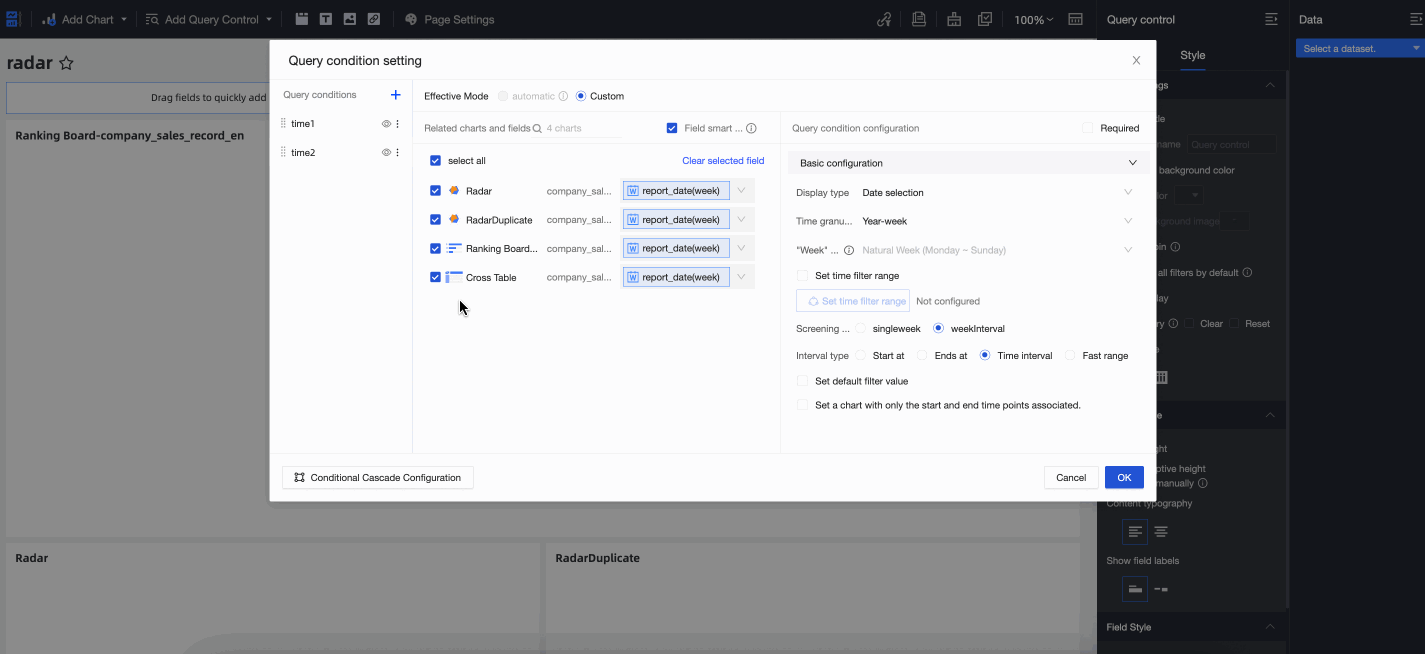Image resolution: width=1425 pixels, height=654 pixels.
Task: Open the Select a dataset dropdown
Action: tap(1359, 48)
